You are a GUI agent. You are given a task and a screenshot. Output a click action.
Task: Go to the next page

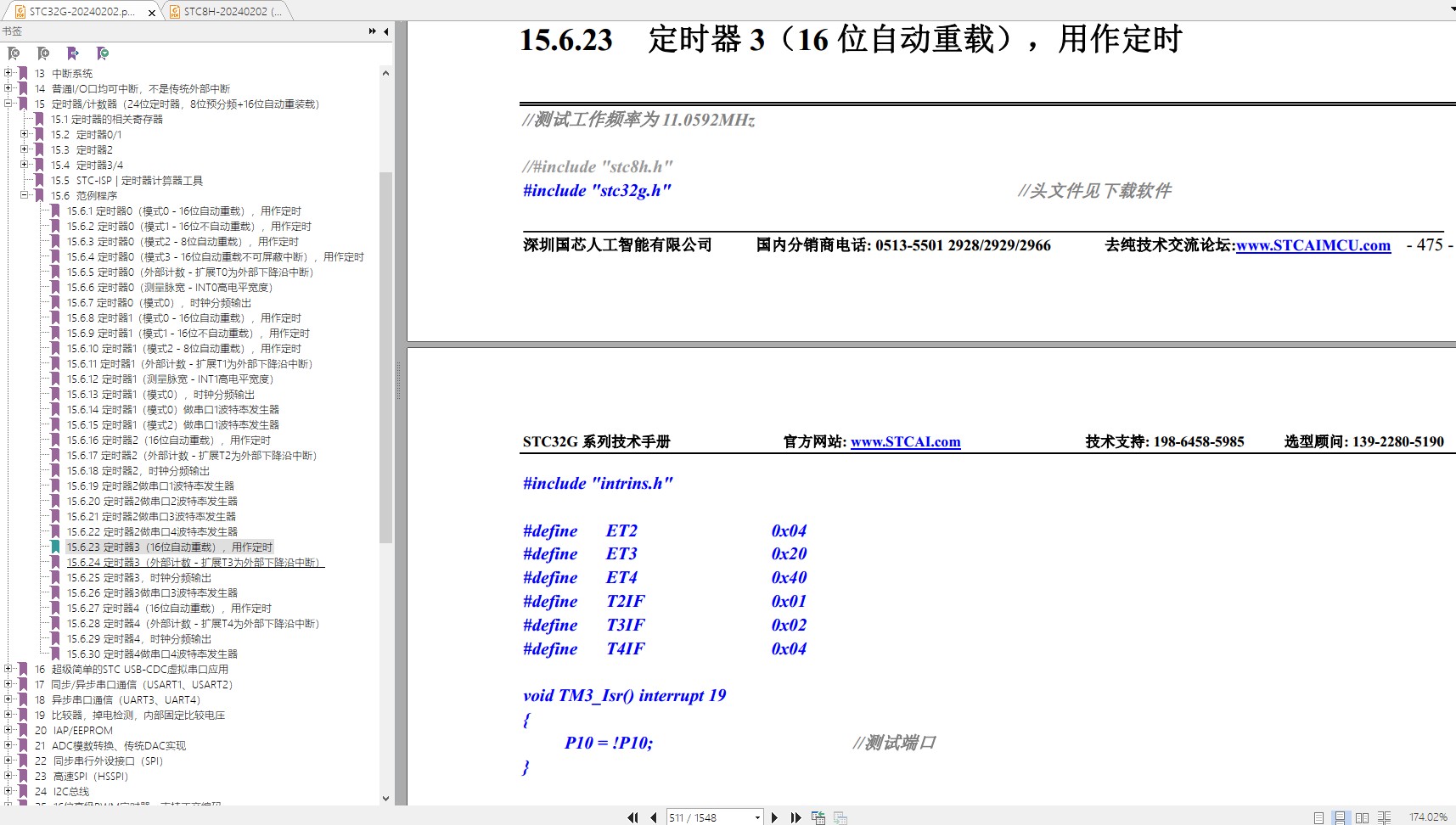pyautogui.click(x=774, y=817)
